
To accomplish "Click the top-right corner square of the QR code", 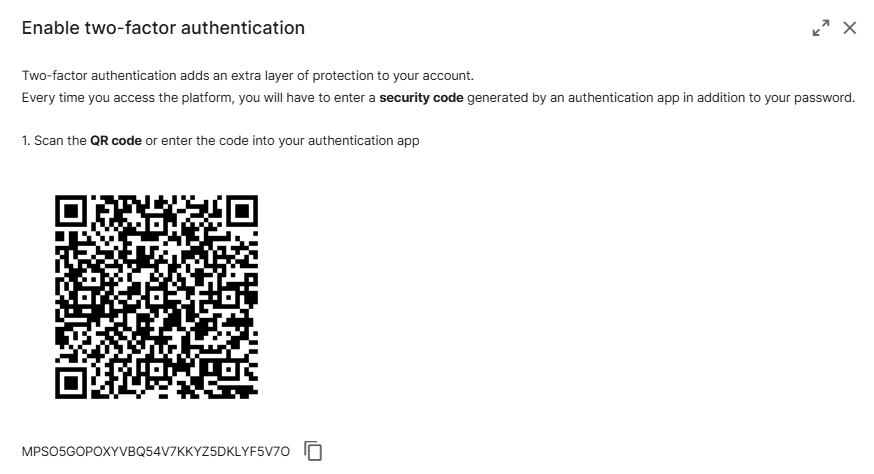I will tap(243, 210).
